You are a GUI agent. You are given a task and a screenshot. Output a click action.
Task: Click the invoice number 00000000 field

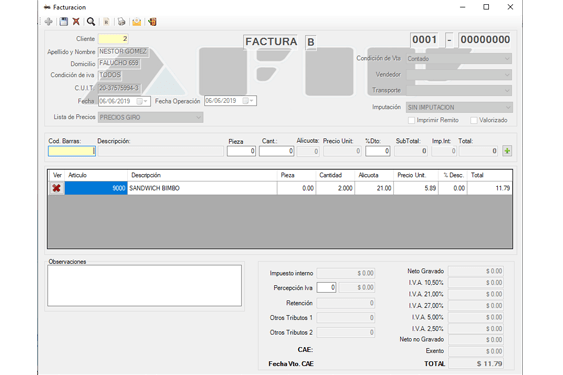[x=485, y=40]
